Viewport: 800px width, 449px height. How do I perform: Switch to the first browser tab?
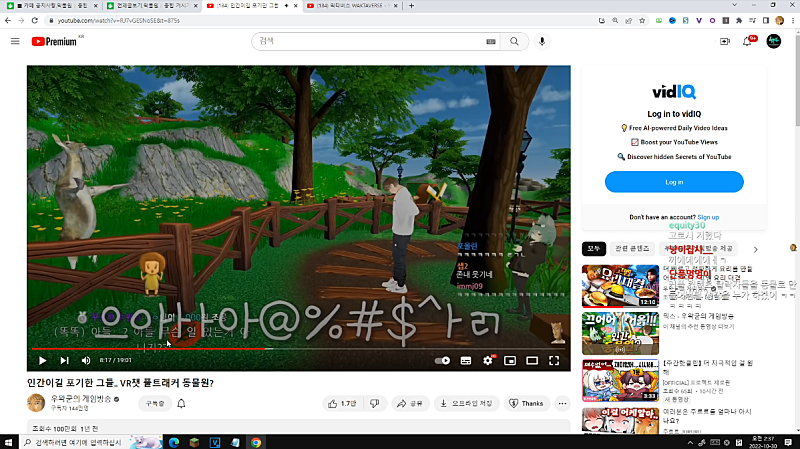(53, 6)
